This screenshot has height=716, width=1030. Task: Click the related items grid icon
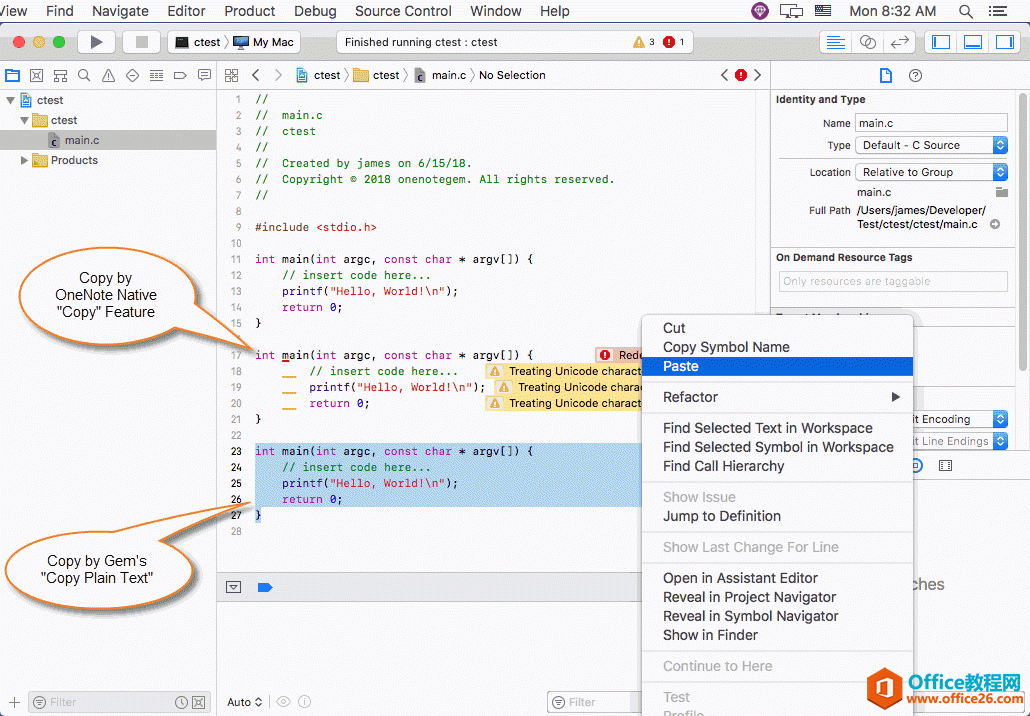(x=231, y=75)
